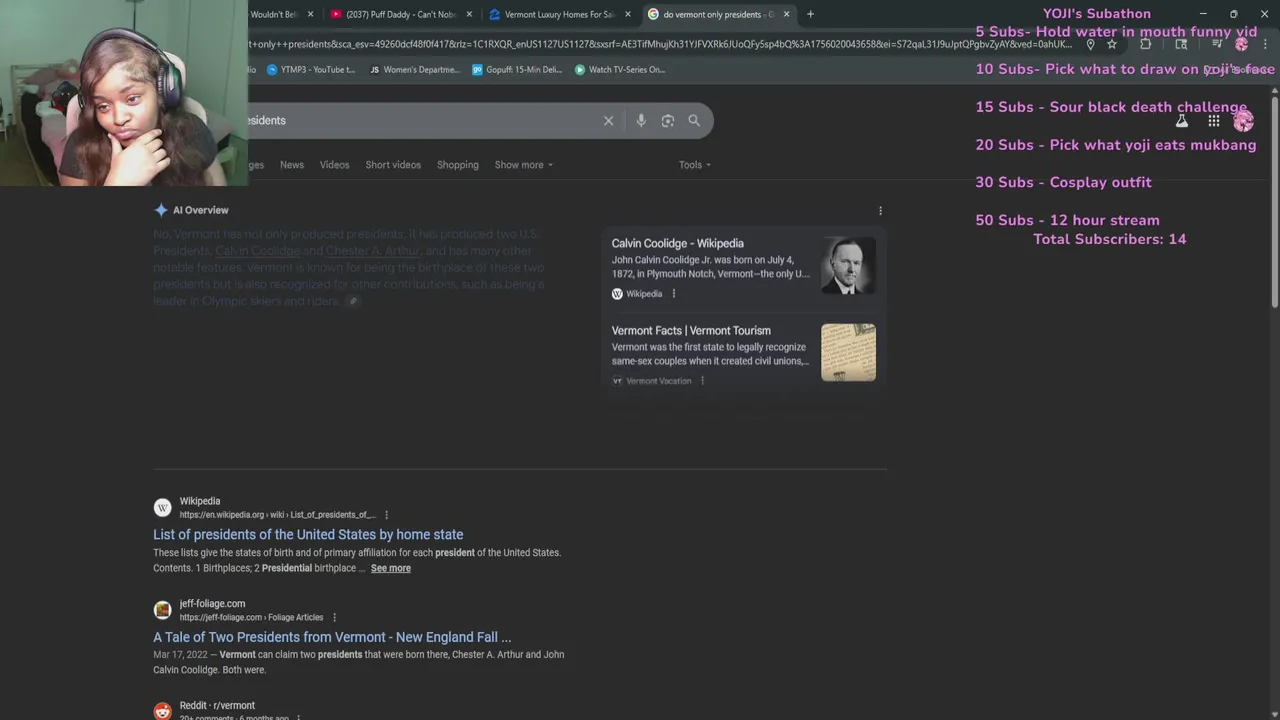Start voice search with microphone icon
Image resolution: width=1280 pixels, height=720 pixels.
[641, 121]
